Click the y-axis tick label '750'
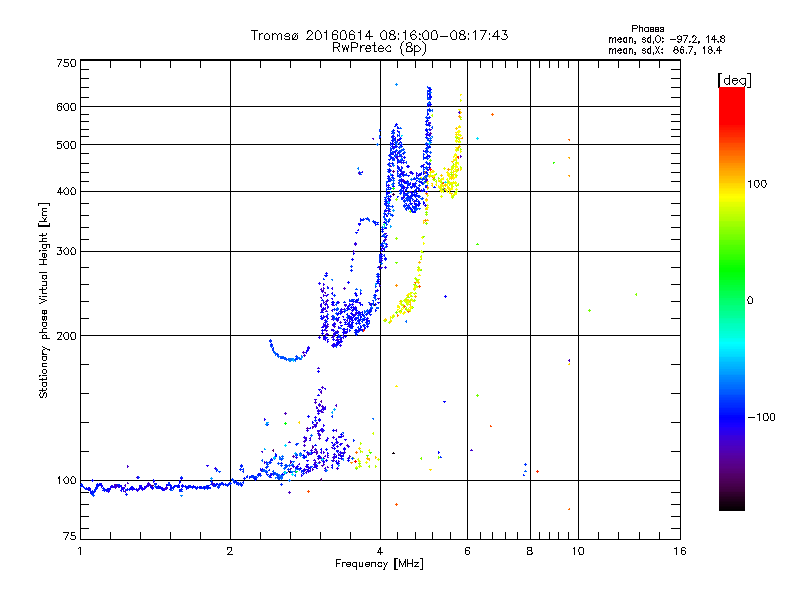Viewport: 800px width, 600px height. (66, 63)
